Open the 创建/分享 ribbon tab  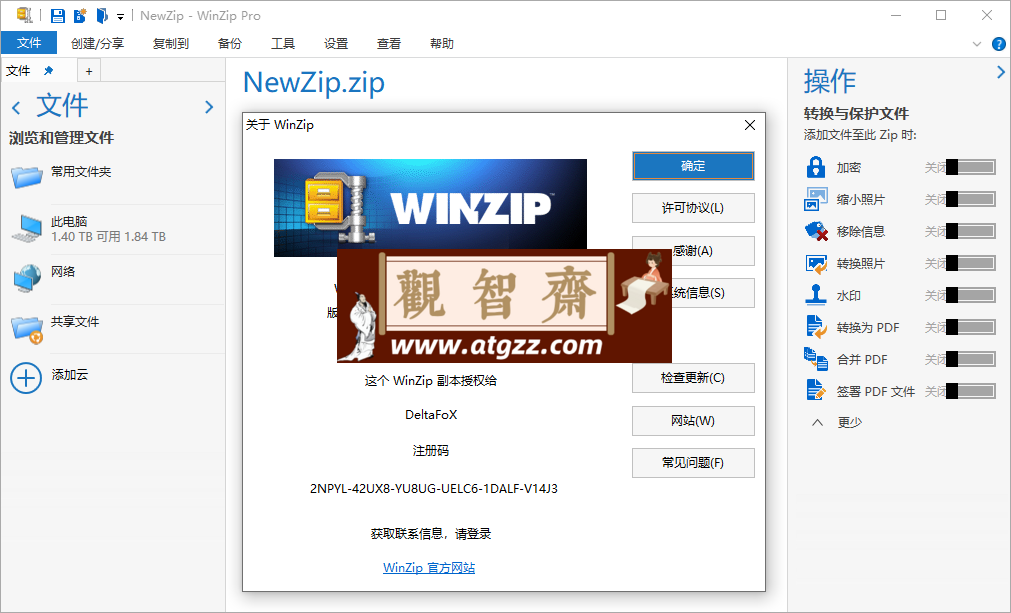(97, 43)
